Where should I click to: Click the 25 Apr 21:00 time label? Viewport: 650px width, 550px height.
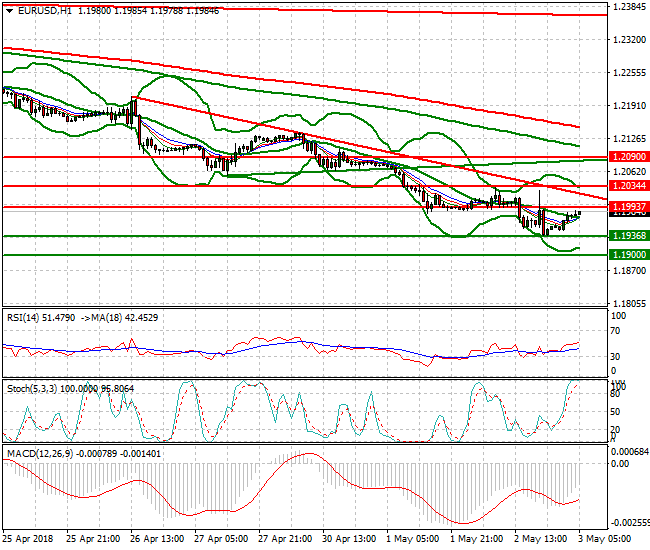(93, 539)
